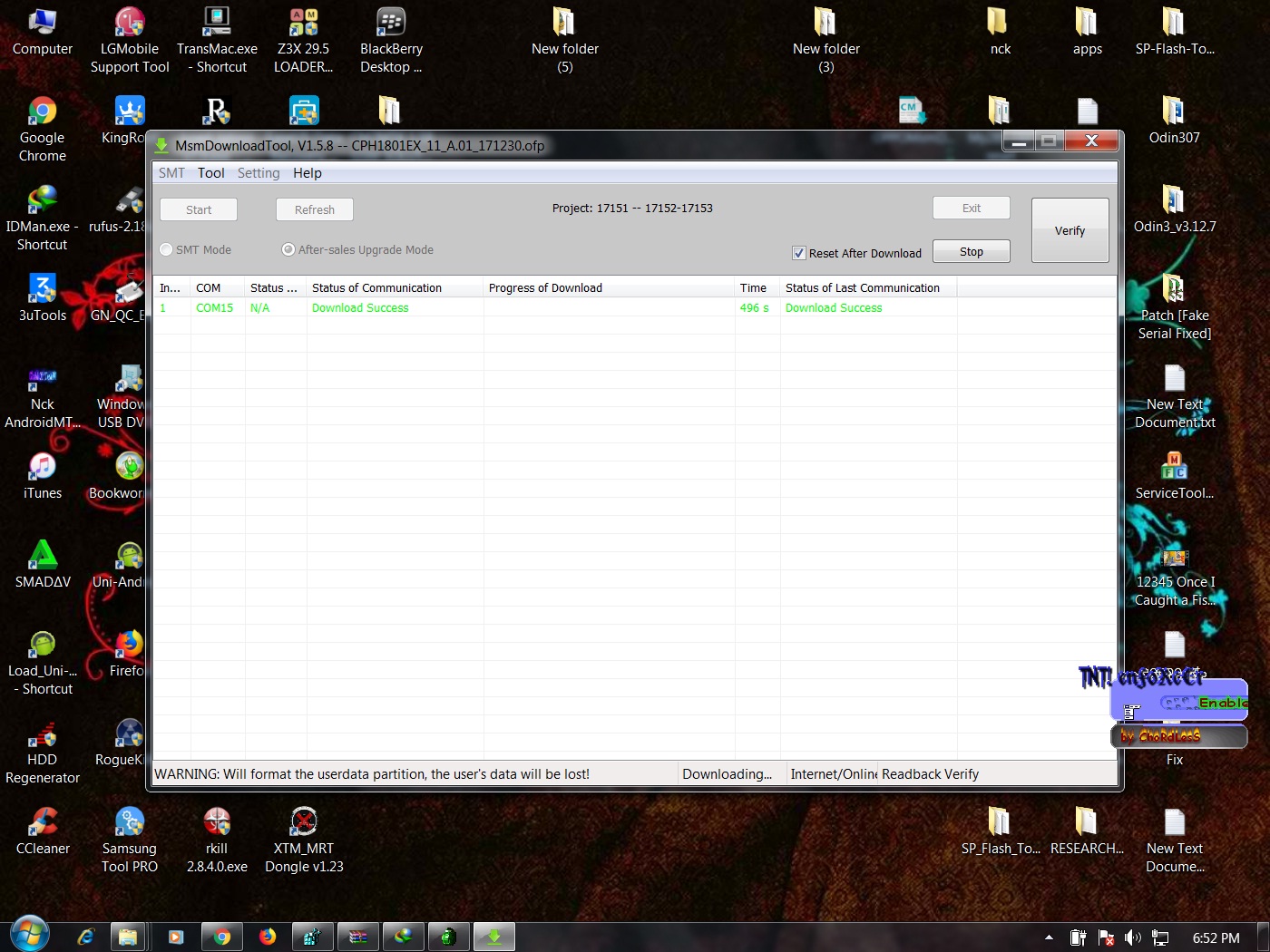Open the Windows Start menu orb
Screen dimensions: 1270x952
(30, 935)
